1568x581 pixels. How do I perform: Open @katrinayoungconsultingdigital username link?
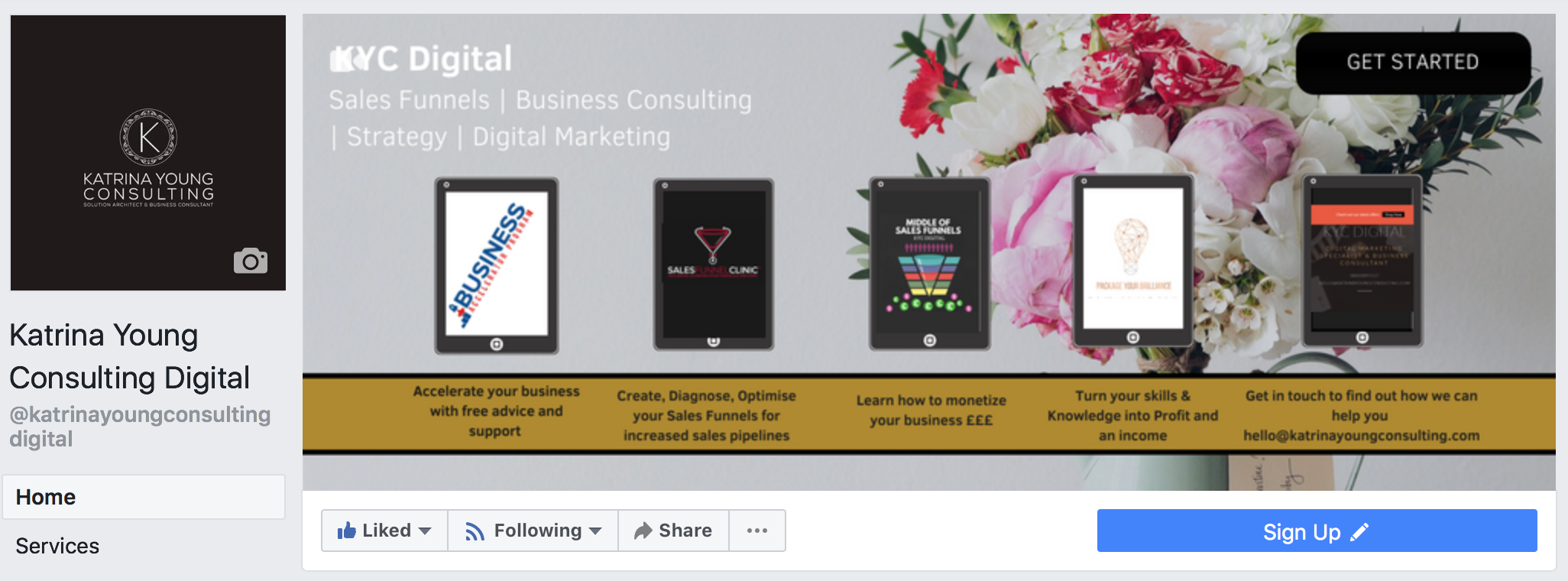(x=140, y=427)
